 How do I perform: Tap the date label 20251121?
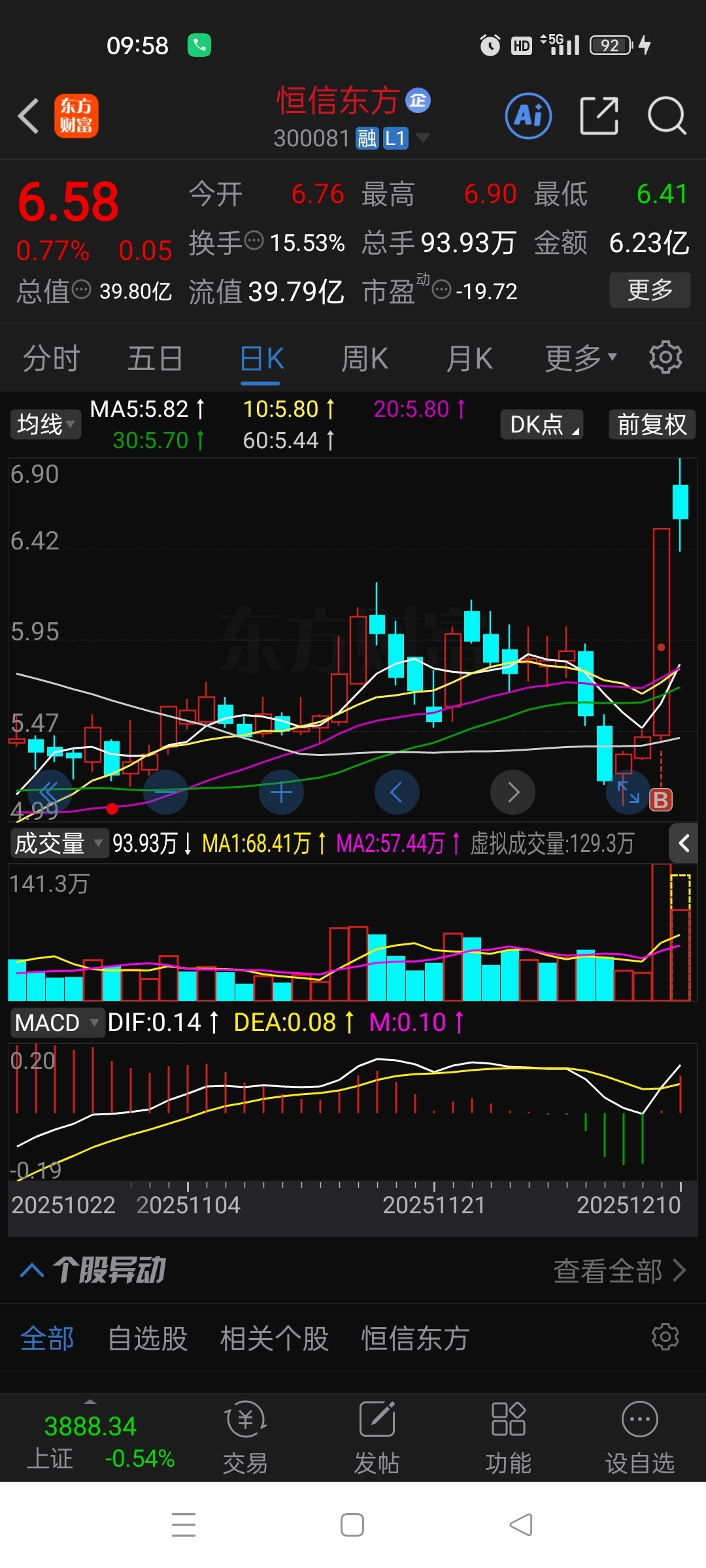pos(434,1205)
